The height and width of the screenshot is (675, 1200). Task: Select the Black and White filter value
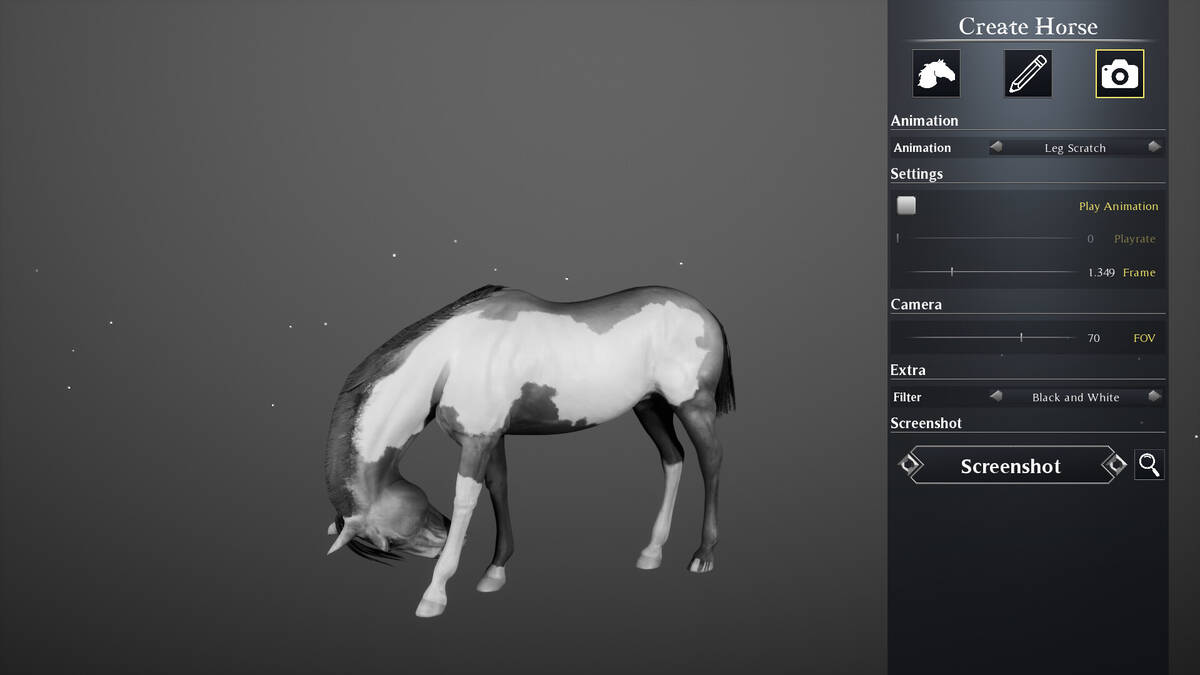(1075, 397)
